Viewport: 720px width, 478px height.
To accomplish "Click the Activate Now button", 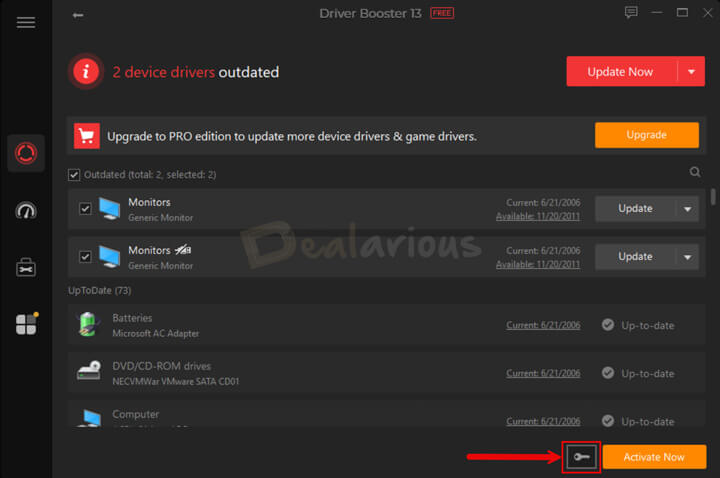I will pos(654,457).
